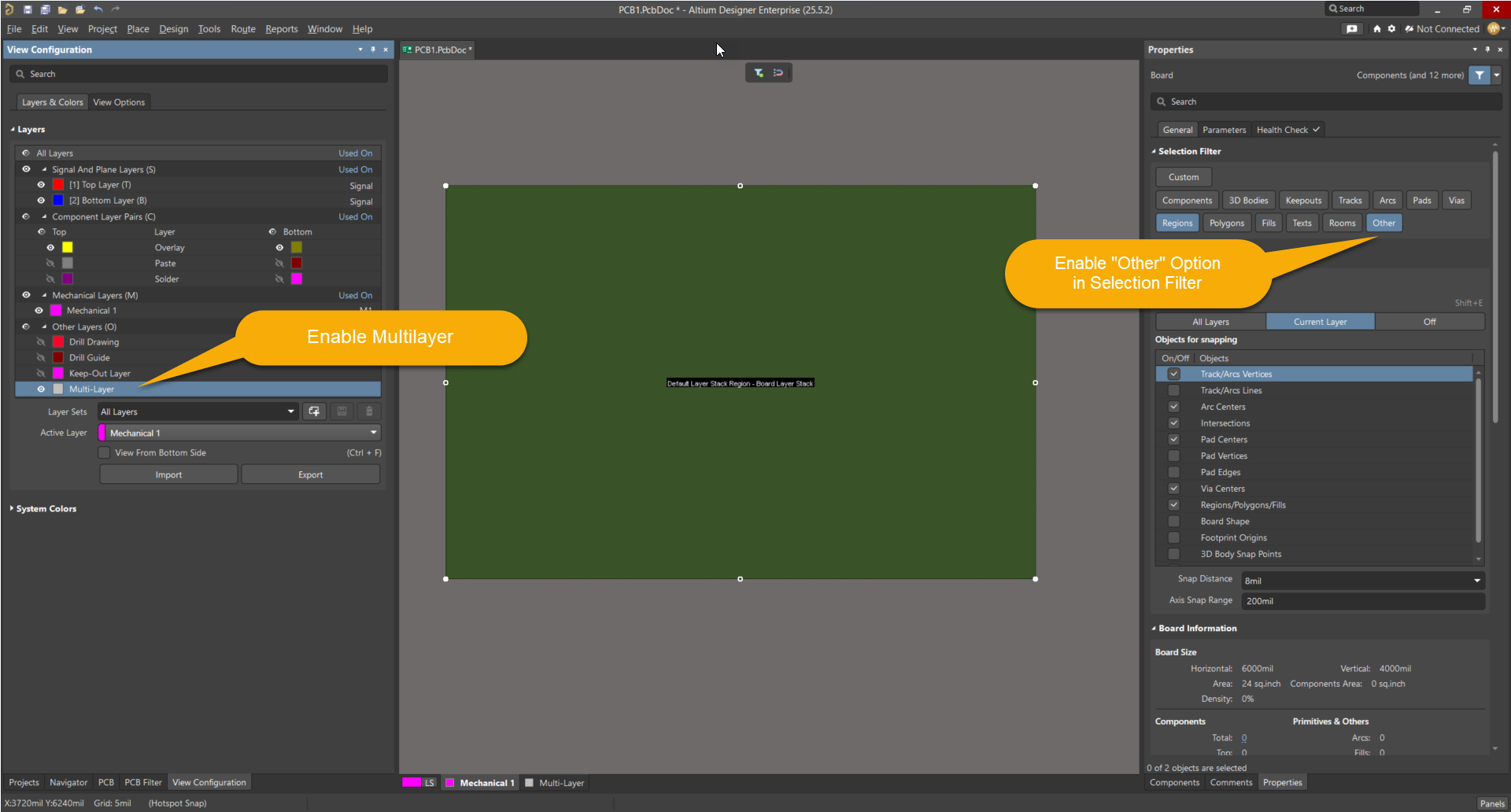Open the Preferences gear icon
The height and width of the screenshot is (812, 1511).
pyautogui.click(x=1391, y=29)
